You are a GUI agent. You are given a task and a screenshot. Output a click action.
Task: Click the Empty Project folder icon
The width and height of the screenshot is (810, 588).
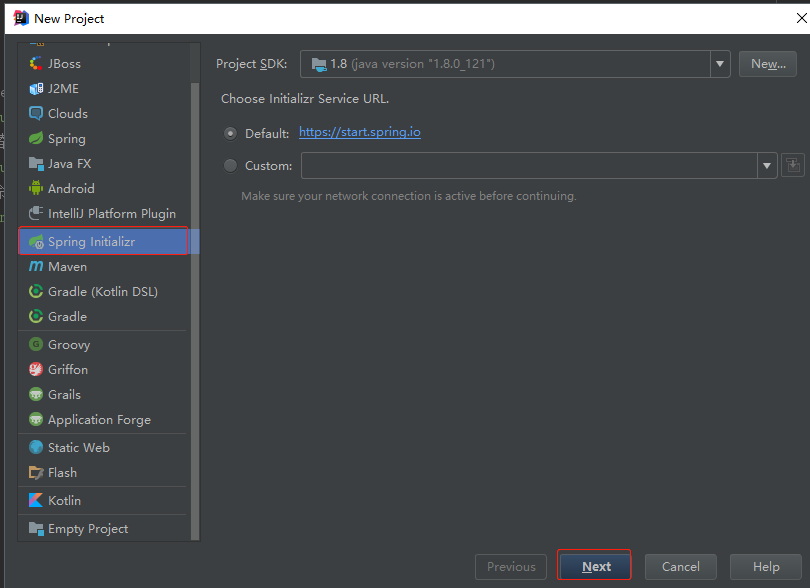click(x=36, y=529)
